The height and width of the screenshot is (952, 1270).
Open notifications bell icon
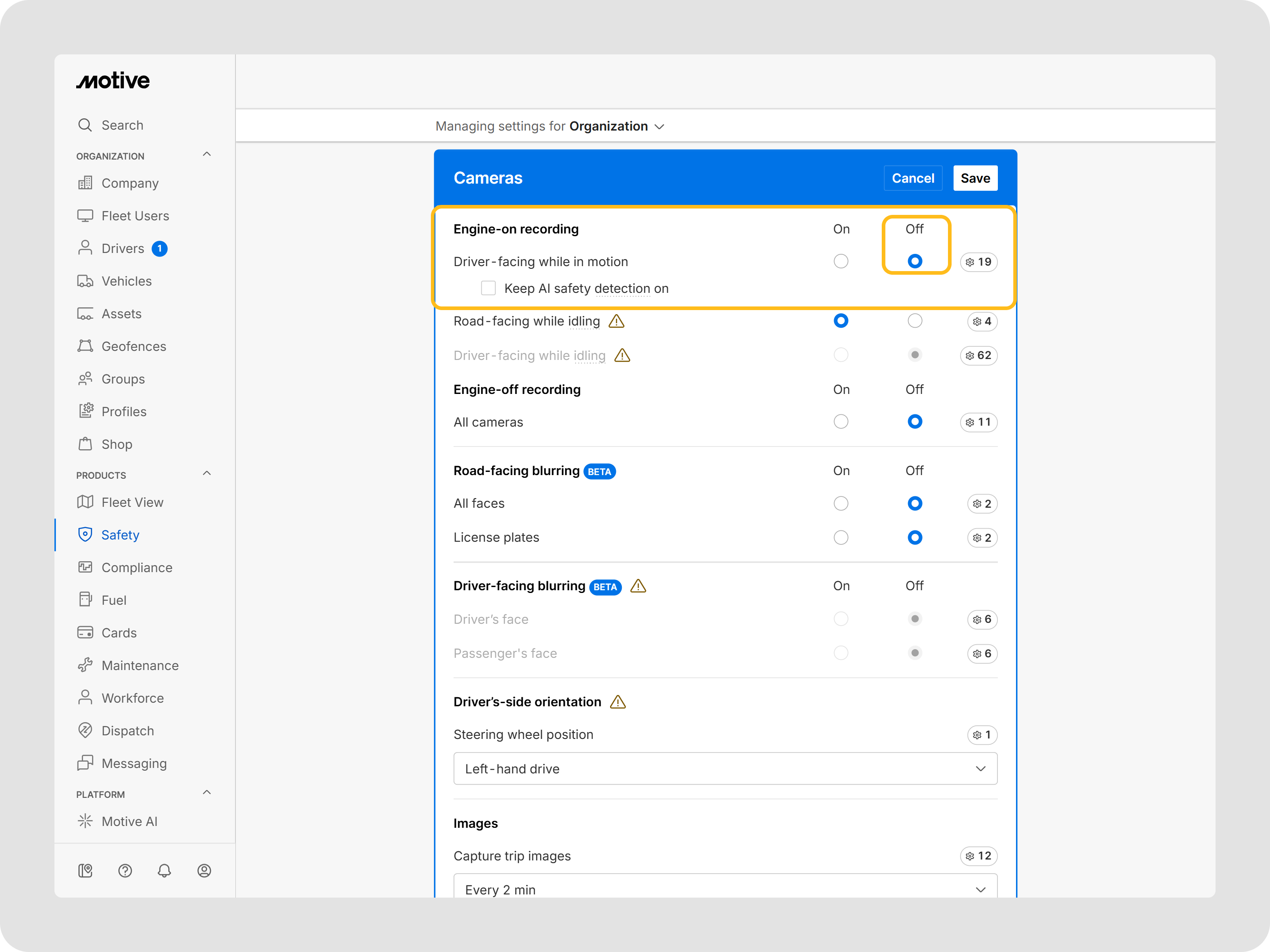point(164,870)
